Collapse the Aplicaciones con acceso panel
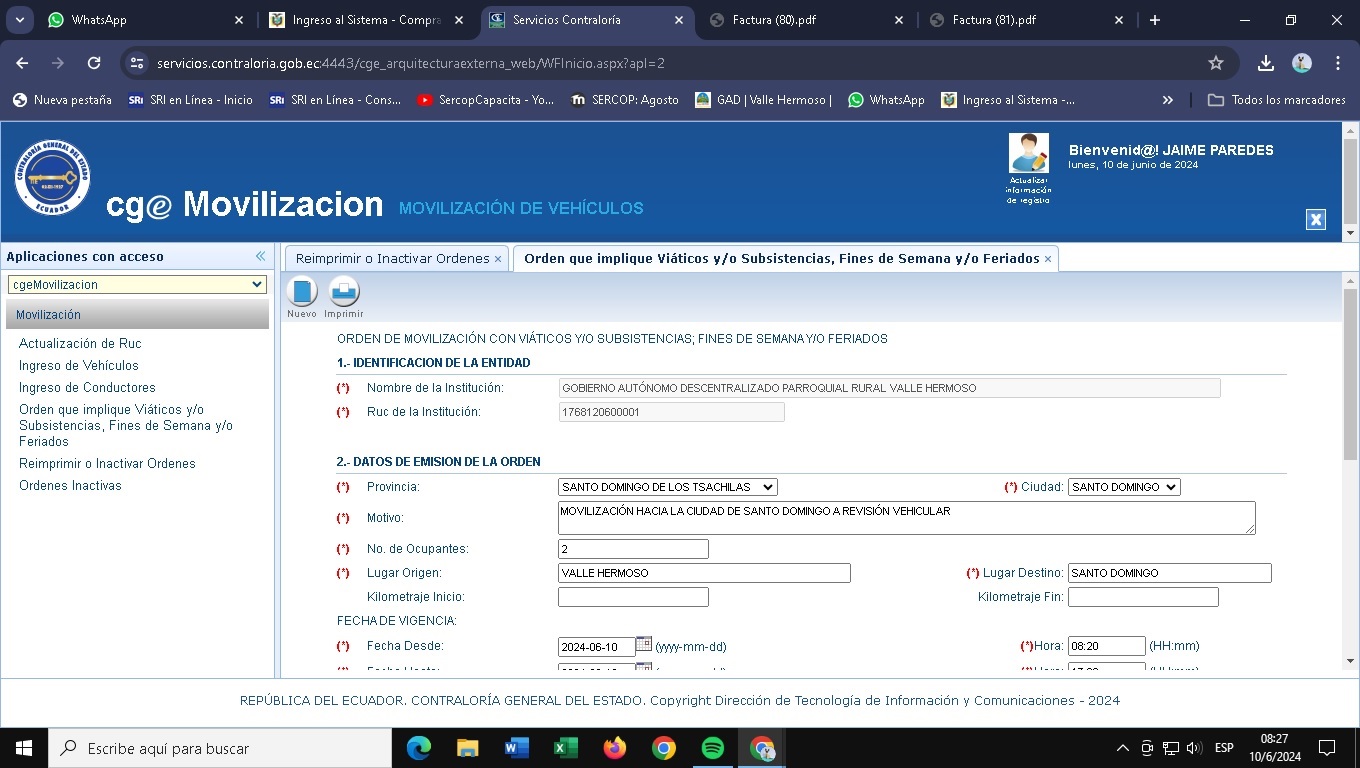This screenshot has width=1360, height=768. [x=260, y=256]
